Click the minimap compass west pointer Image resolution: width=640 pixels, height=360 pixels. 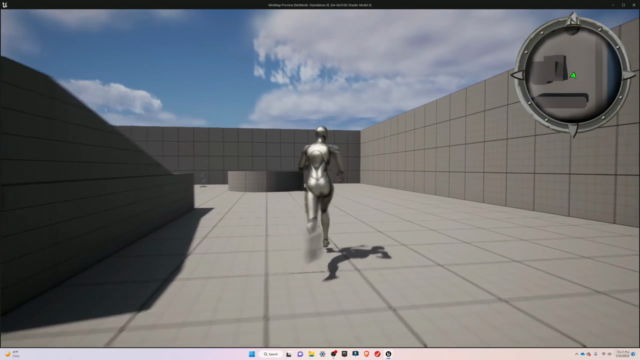(x=517, y=75)
